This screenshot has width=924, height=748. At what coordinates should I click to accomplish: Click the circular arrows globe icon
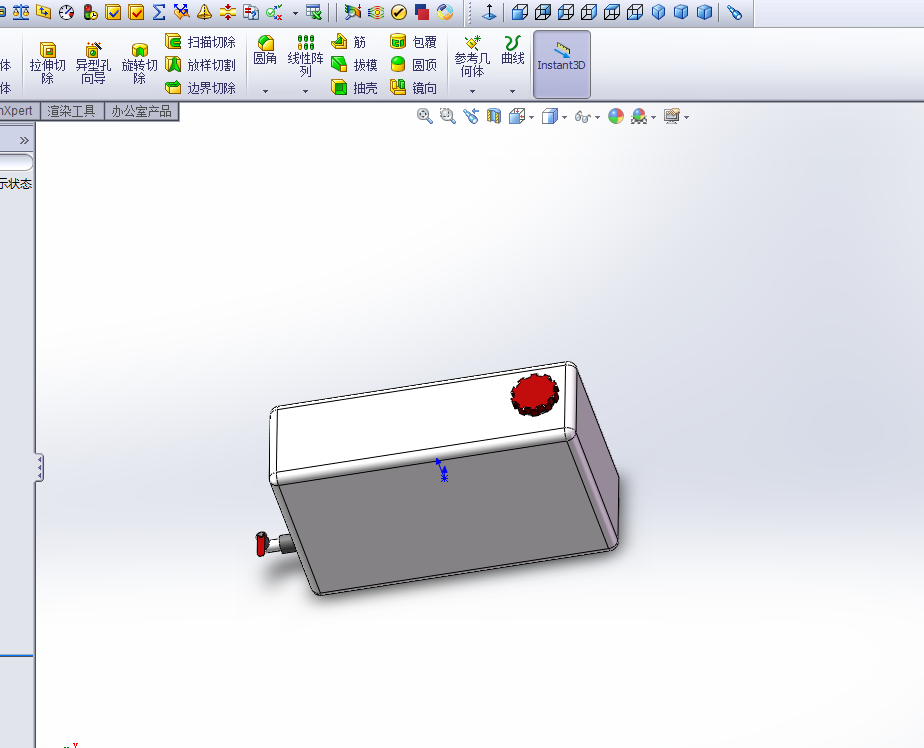point(446,12)
